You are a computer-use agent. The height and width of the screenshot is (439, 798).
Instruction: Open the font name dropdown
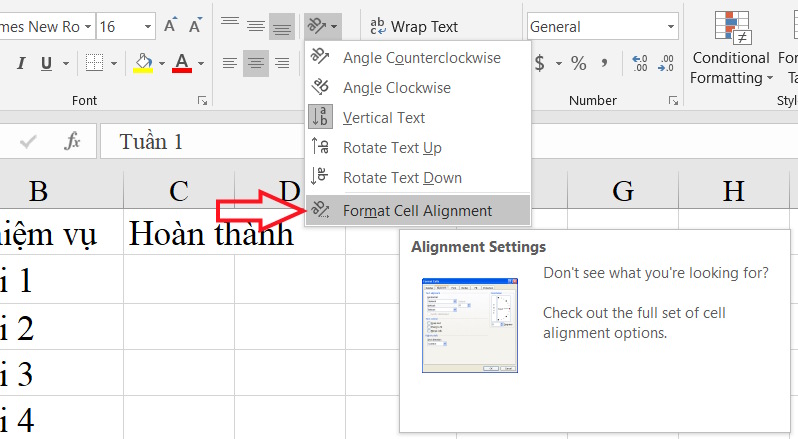(88, 26)
